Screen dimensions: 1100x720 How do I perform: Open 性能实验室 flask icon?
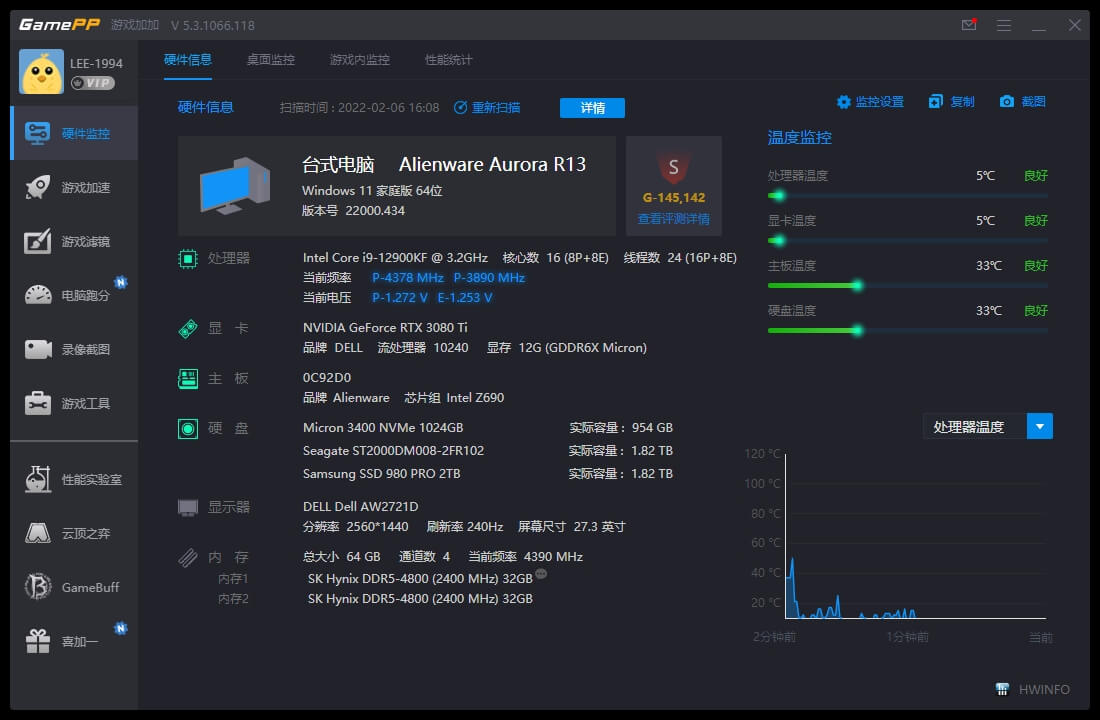click(38, 479)
